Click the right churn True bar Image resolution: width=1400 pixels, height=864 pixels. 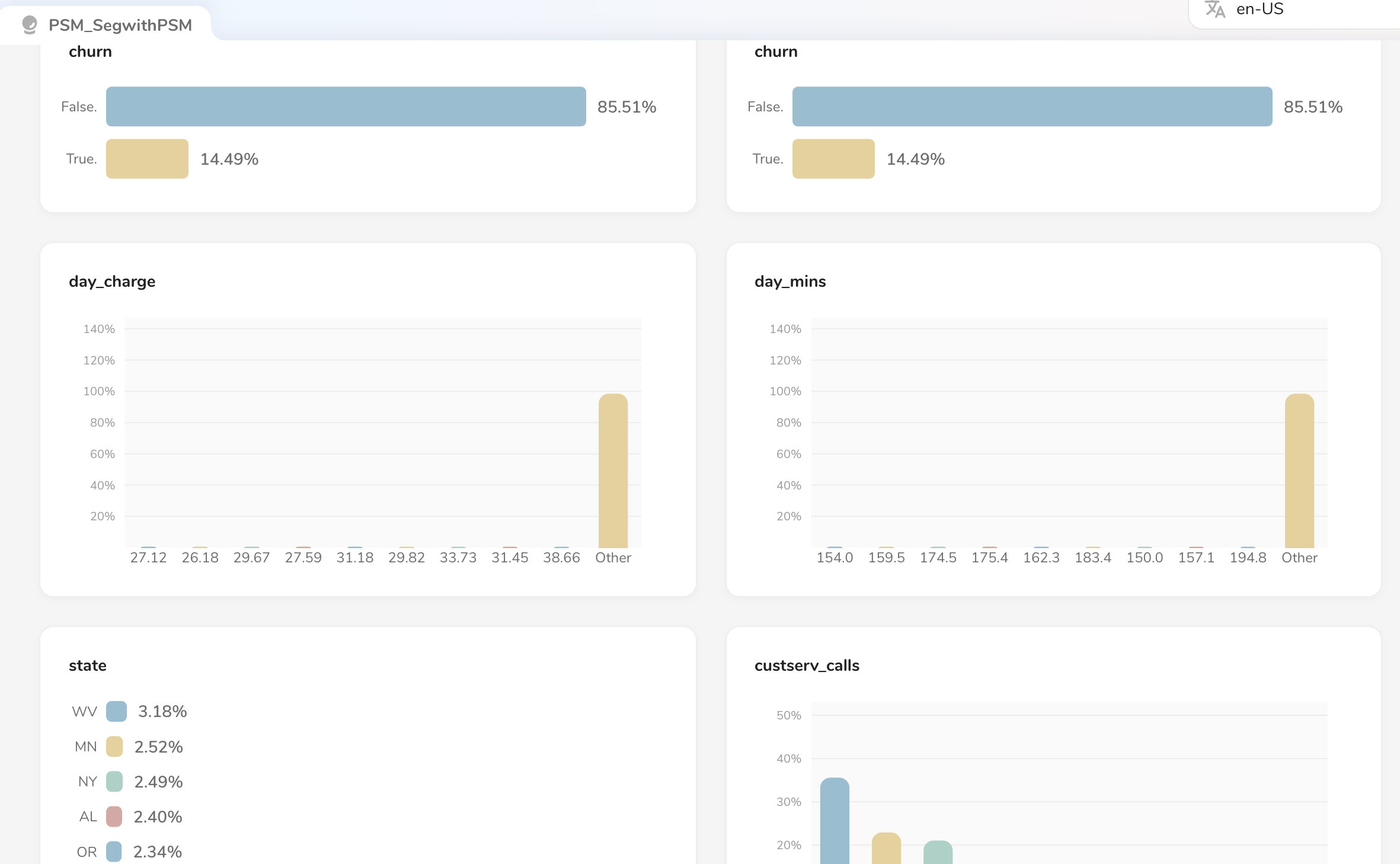pyautogui.click(x=833, y=159)
